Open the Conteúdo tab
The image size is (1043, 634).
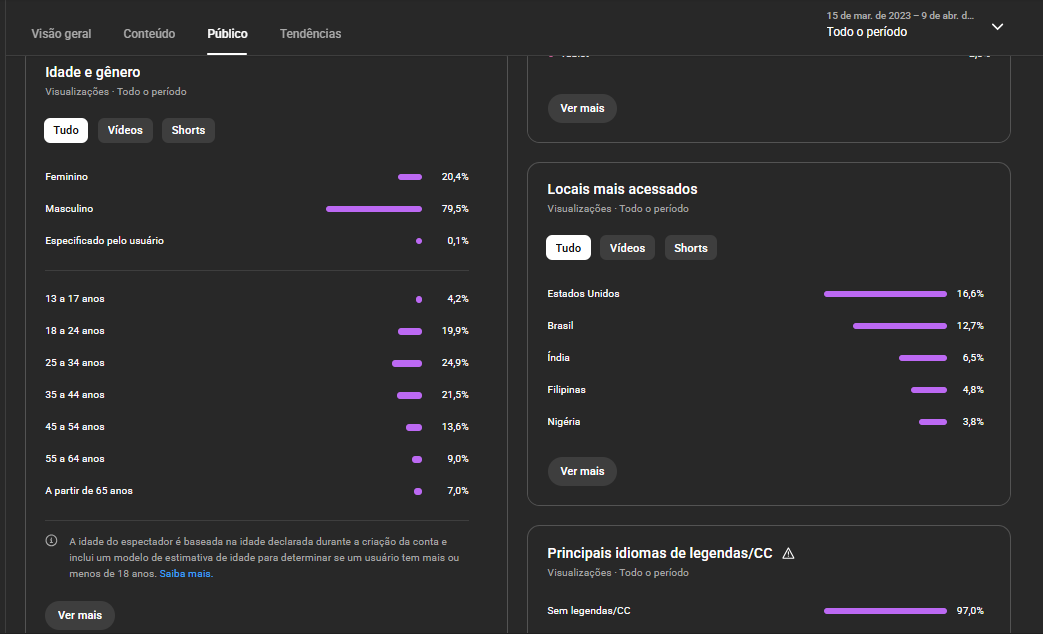tap(149, 34)
